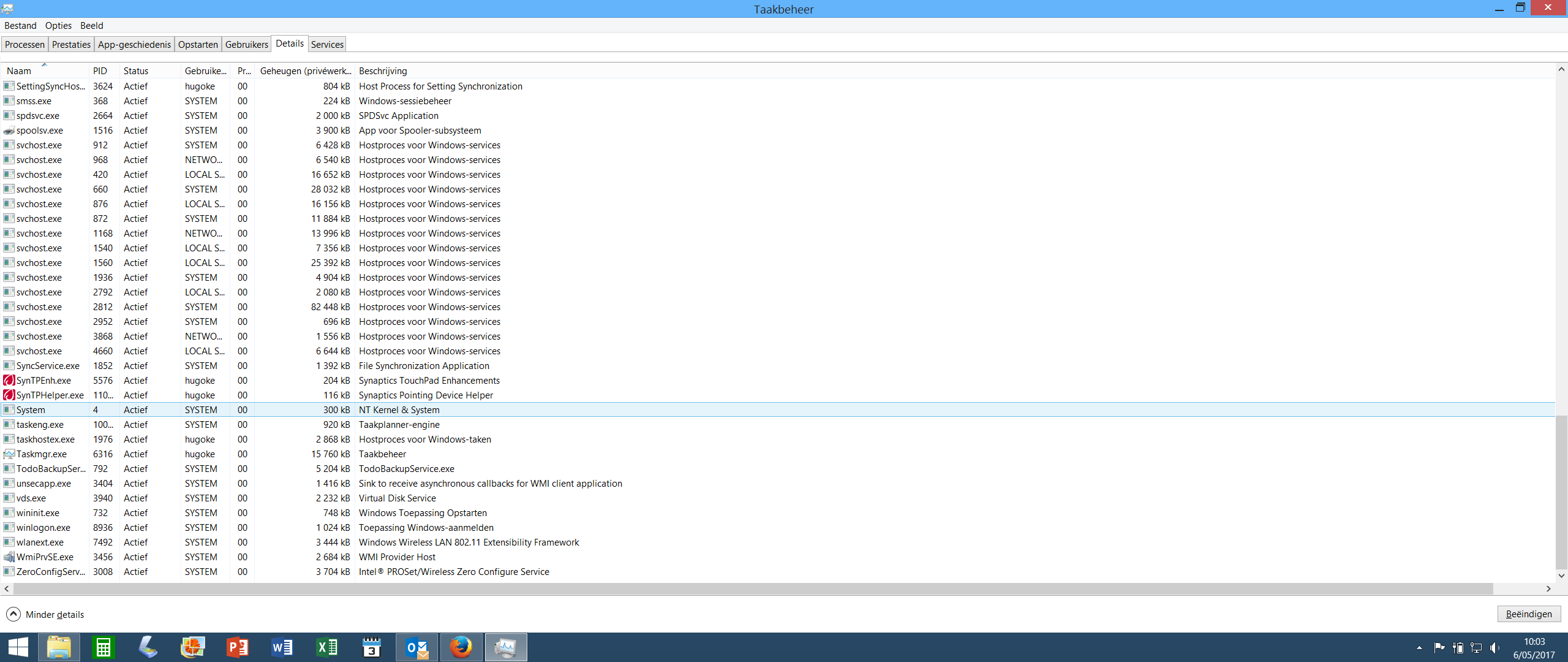Select the wininit.exe row
Image resolution: width=1568 pixels, height=662 pixels.
click(778, 513)
